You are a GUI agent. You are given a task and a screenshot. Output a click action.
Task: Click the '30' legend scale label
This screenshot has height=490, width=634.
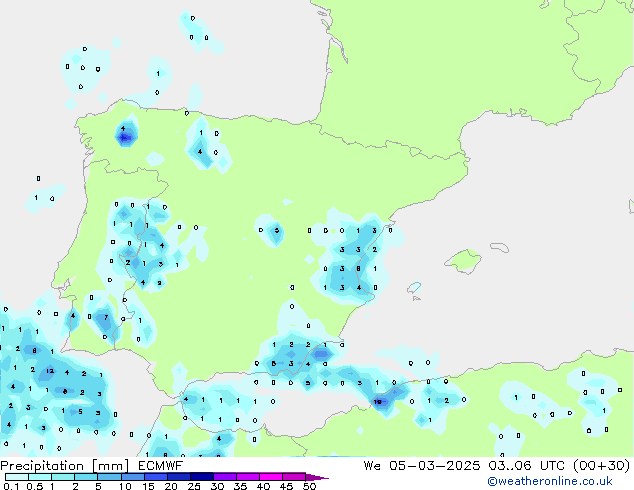[217, 486]
